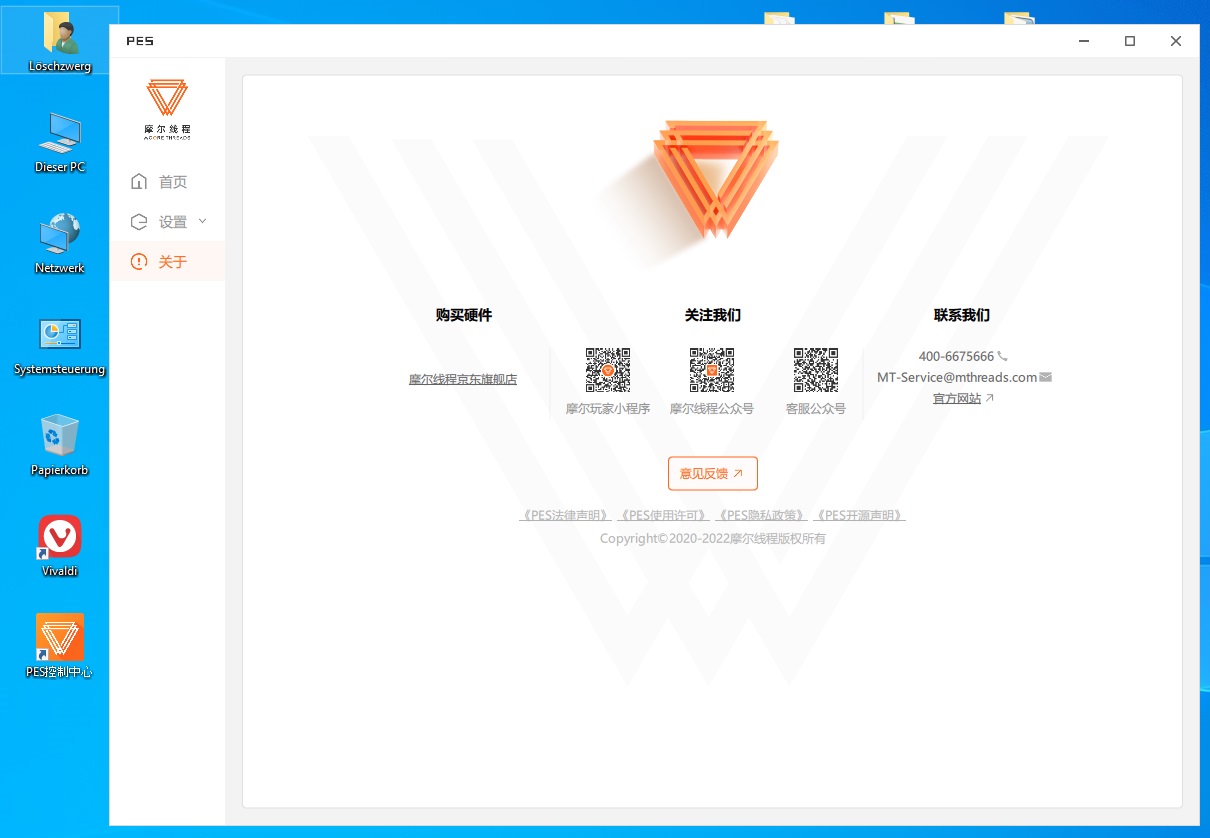Open the 关于 about page
The width and height of the screenshot is (1210, 838).
167,262
